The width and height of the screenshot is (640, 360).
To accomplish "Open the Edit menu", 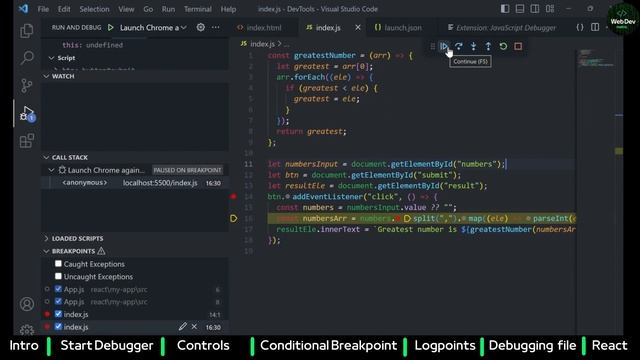I will 64,9.
